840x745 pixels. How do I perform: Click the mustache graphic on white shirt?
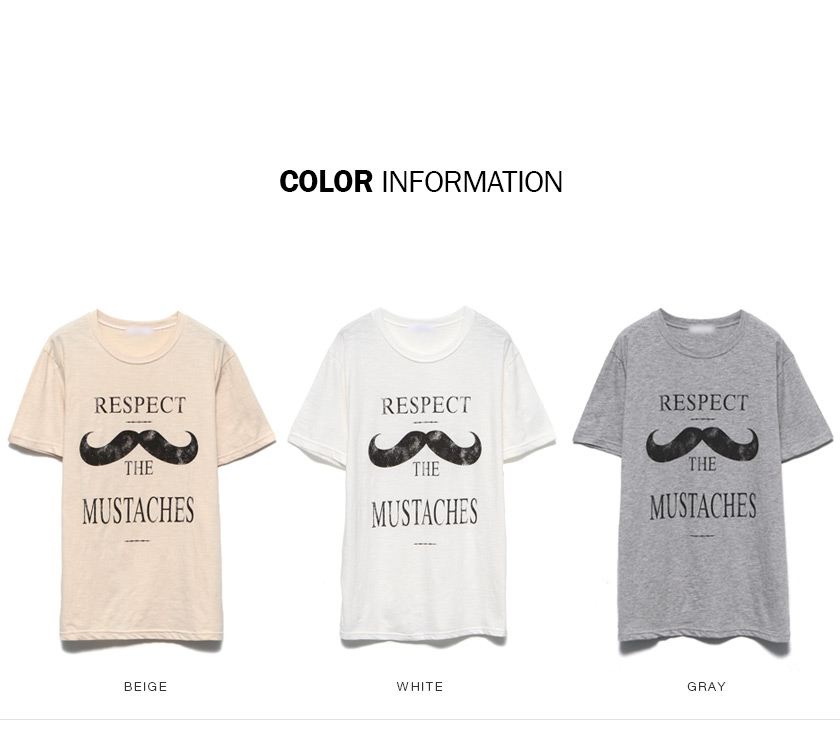click(x=424, y=448)
